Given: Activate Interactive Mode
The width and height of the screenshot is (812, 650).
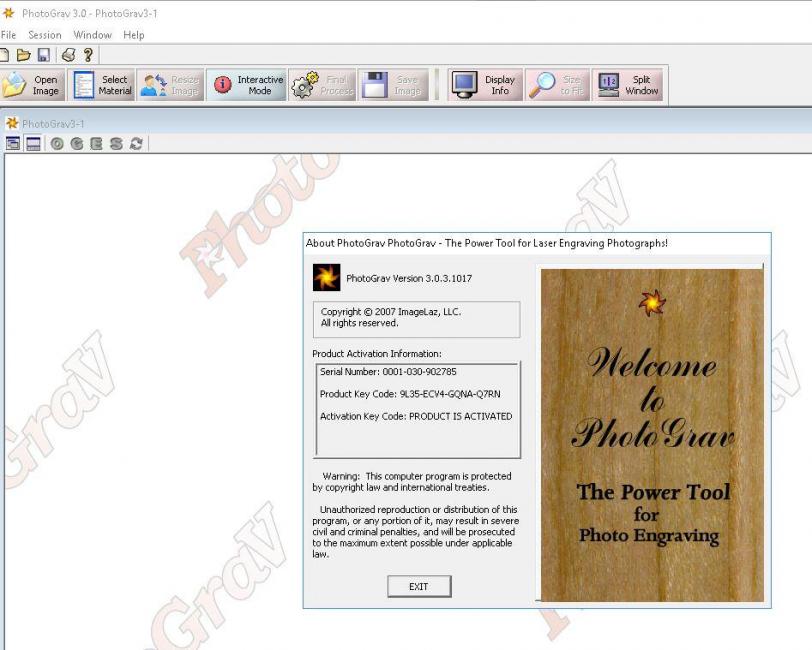Looking at the screenshot, I should coord(247,86).
